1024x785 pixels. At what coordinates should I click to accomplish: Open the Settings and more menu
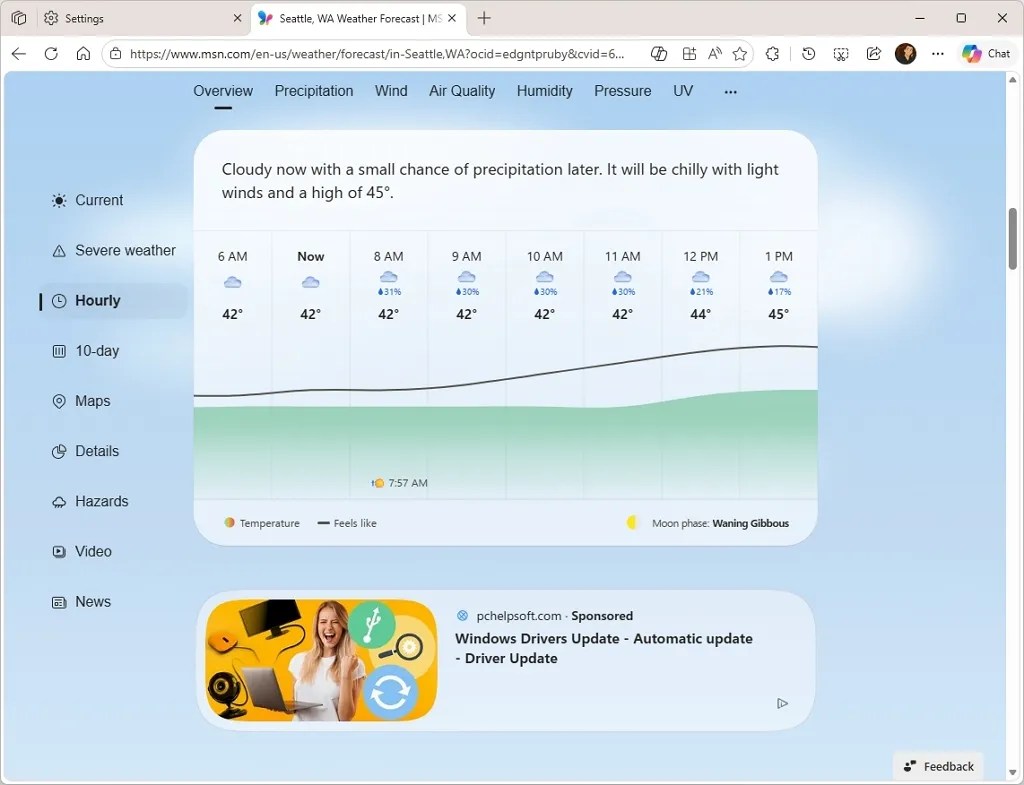(x=937, y=54)
